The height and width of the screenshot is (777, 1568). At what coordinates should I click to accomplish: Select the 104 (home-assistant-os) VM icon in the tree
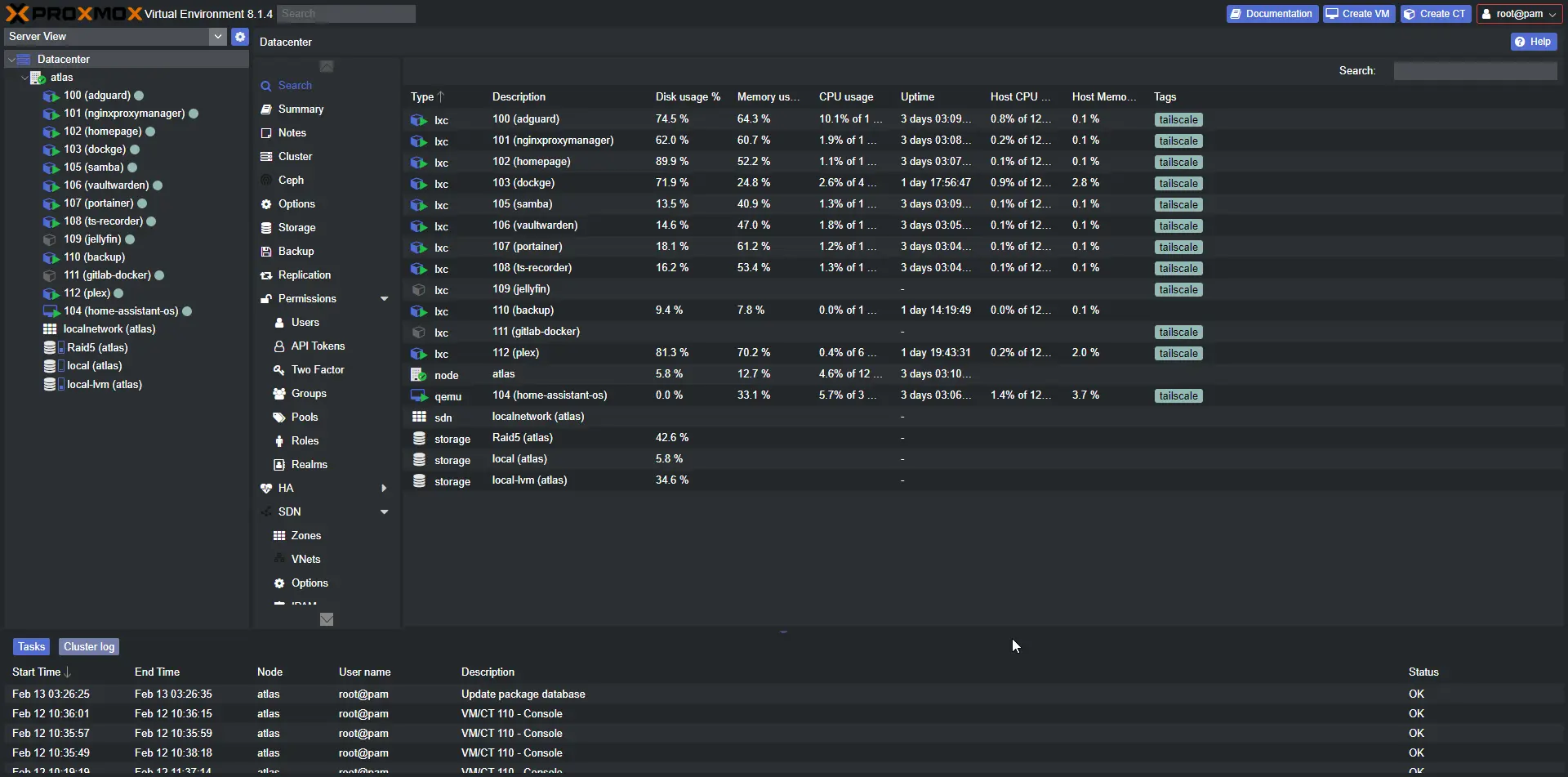click(51, 311)
